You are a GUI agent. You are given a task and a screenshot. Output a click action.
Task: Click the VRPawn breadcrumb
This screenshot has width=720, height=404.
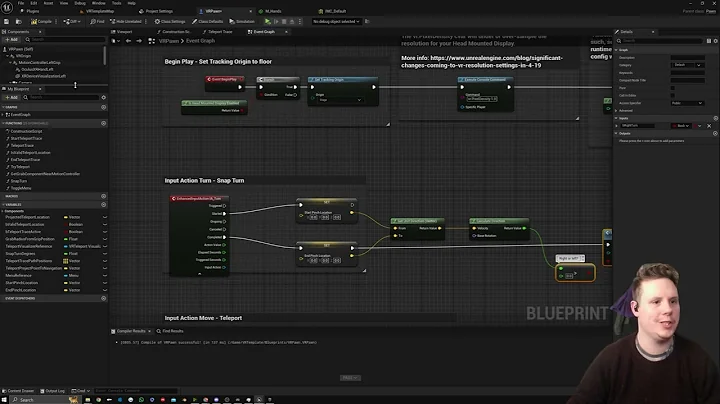(169, 41)
